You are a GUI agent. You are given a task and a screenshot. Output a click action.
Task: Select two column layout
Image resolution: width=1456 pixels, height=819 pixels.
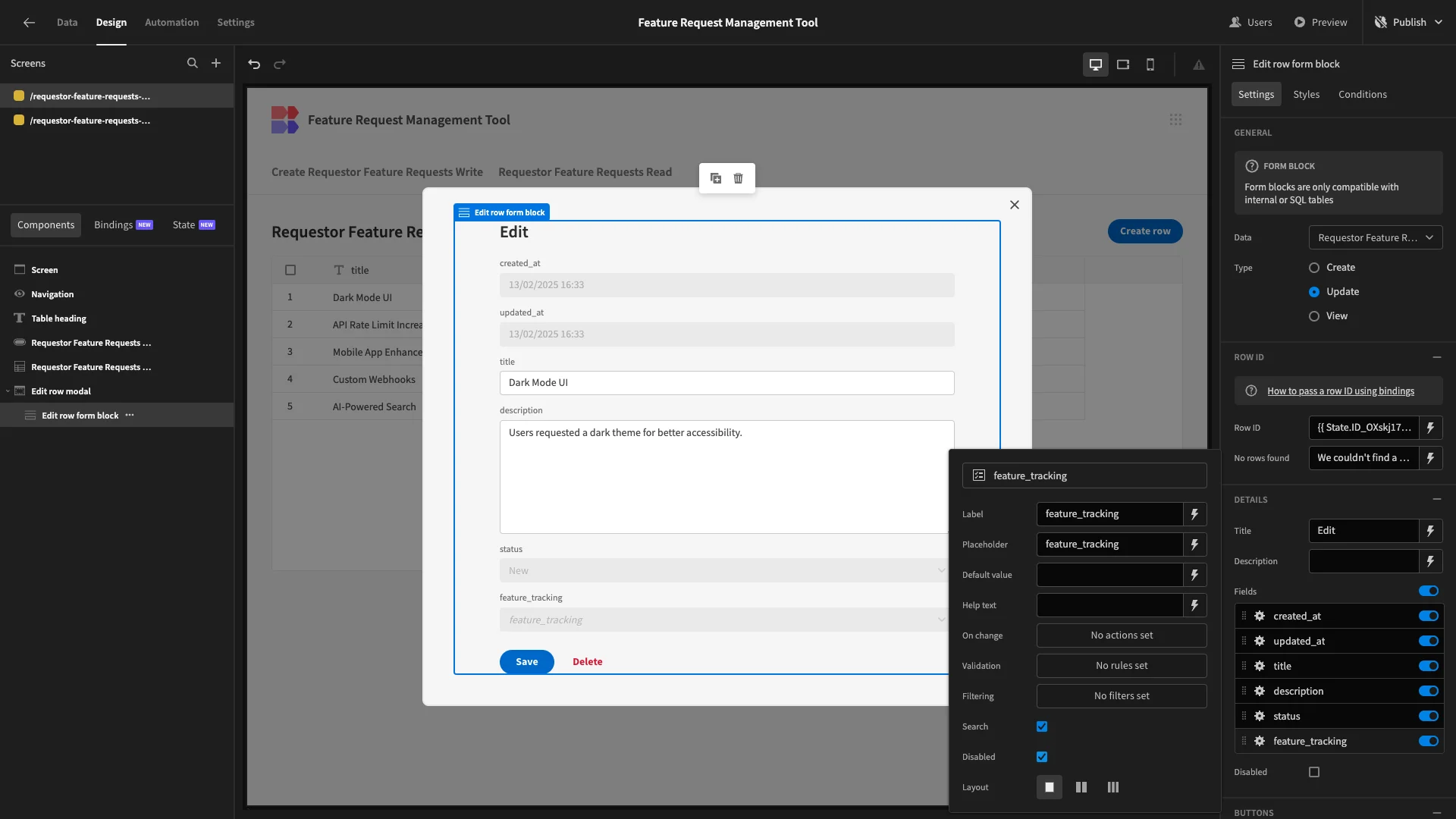(x=1081, y=787)
